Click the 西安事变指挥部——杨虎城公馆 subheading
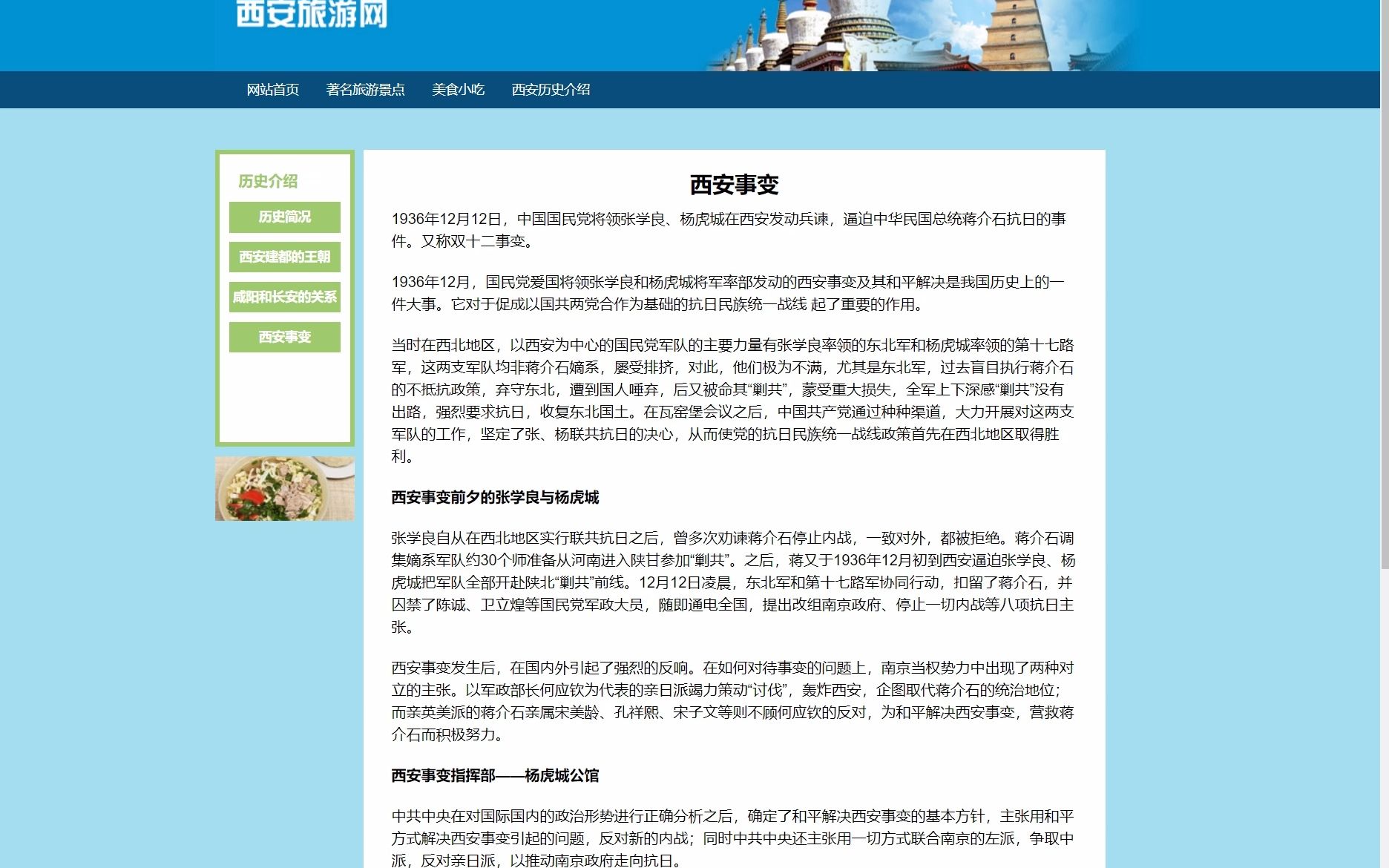The height and width of the screenshot is (868, 1389). tap(496, 776)
